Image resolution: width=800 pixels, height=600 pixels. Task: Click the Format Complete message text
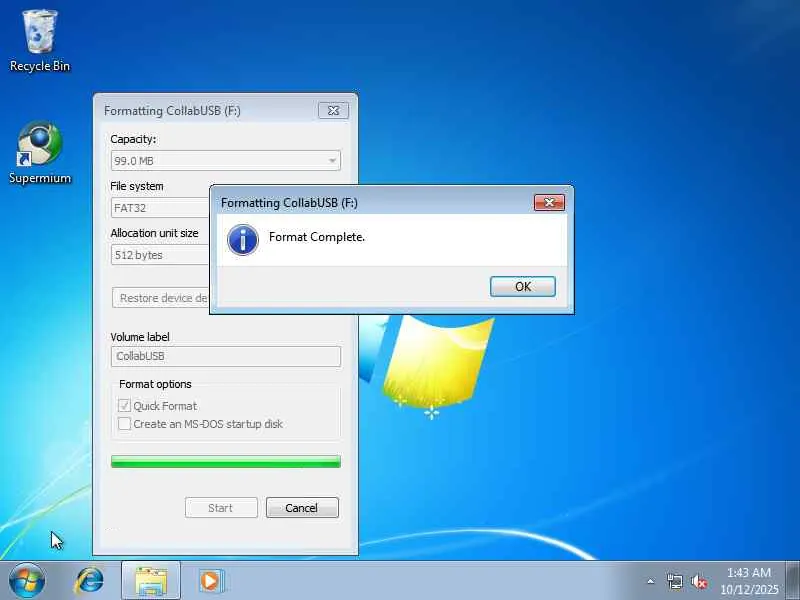(x=317, y=237)
